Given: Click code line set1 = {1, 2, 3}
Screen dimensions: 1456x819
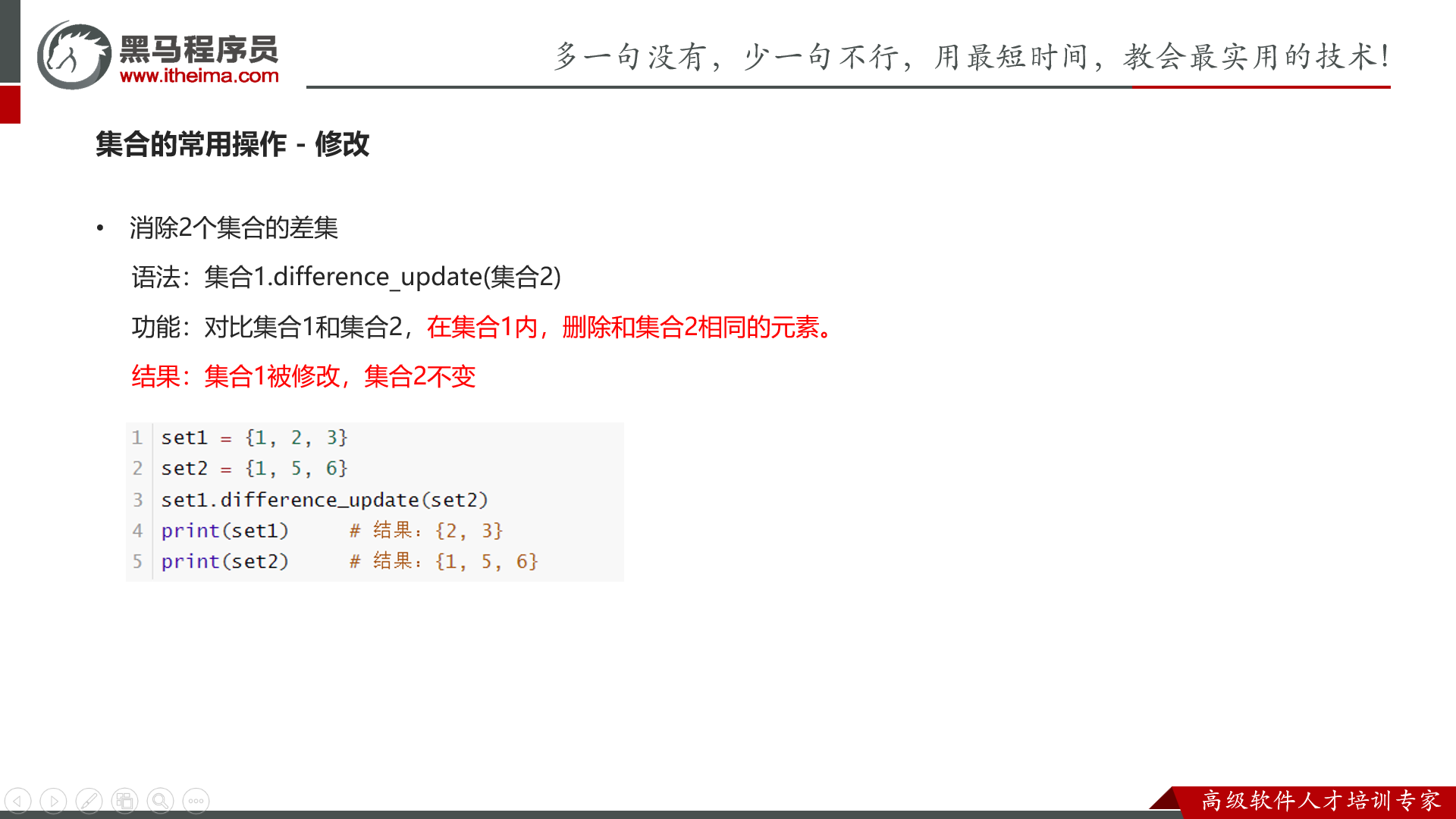Looking at the screenshot, I should (254, 438).
